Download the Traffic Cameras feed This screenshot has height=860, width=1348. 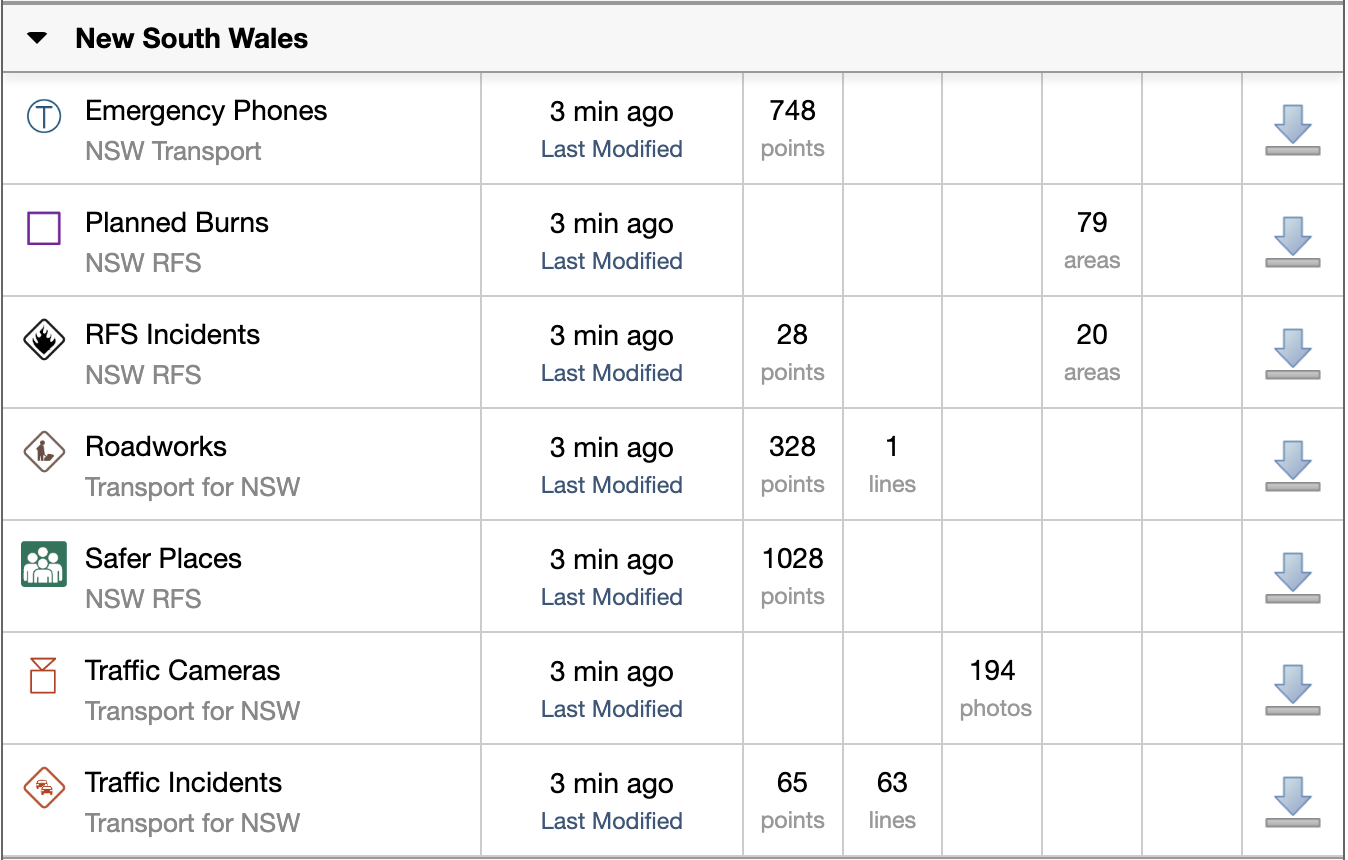1292,691
